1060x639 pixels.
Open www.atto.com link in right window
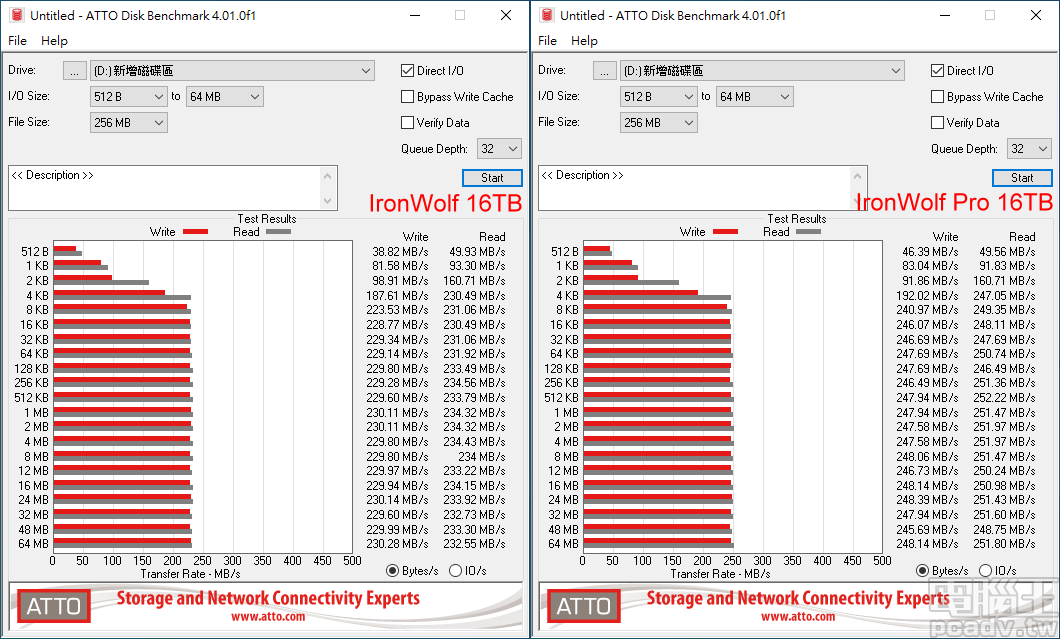pos(798,617)
